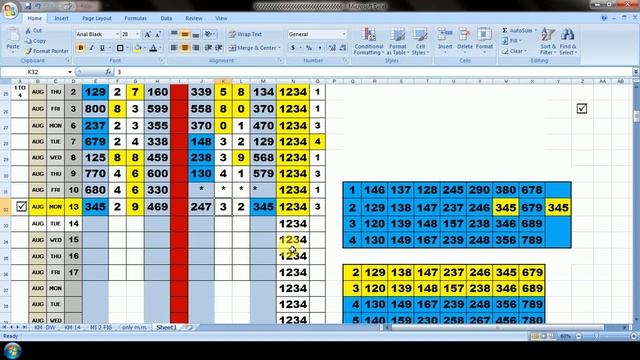This screenshot has height=360, width=640.
Task: Toggle Italic formatting
Action: pos(91,48)
